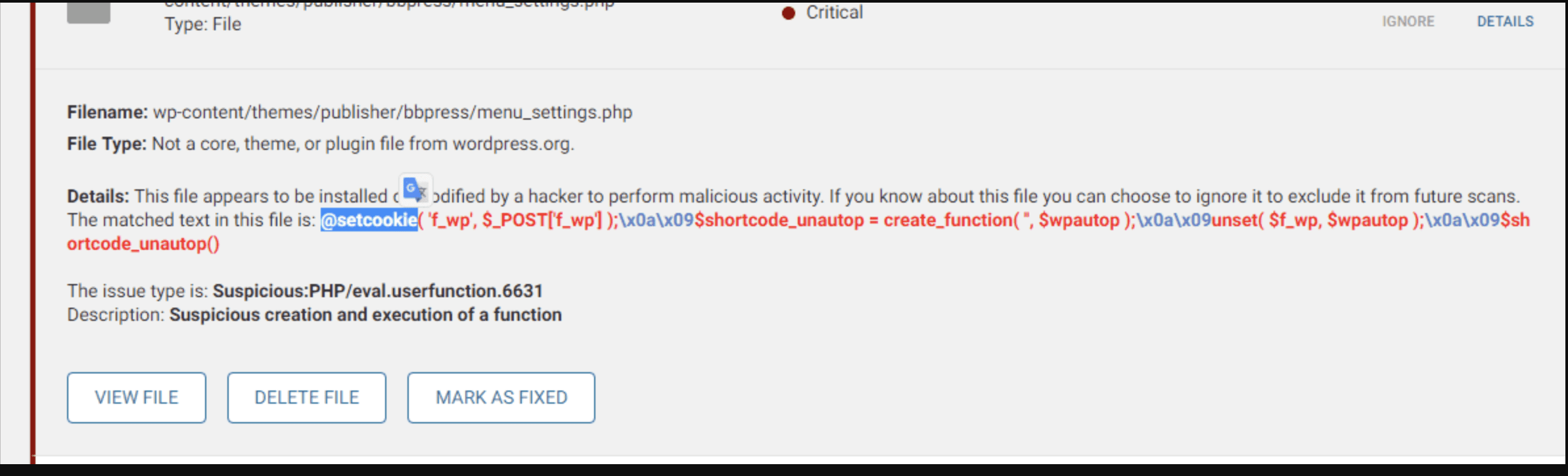Ignore this scan result
The height and width of the screenshot is (476, 1568).
[1408, 22]
